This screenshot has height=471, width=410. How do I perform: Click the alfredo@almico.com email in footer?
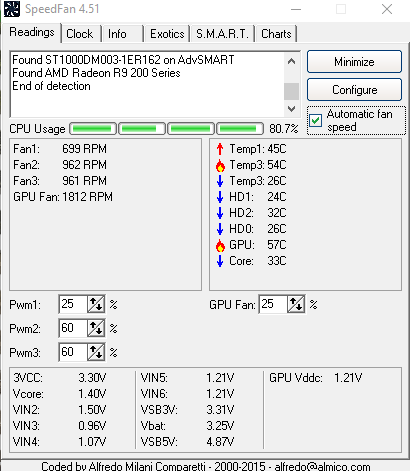click(x=322, y=466)
